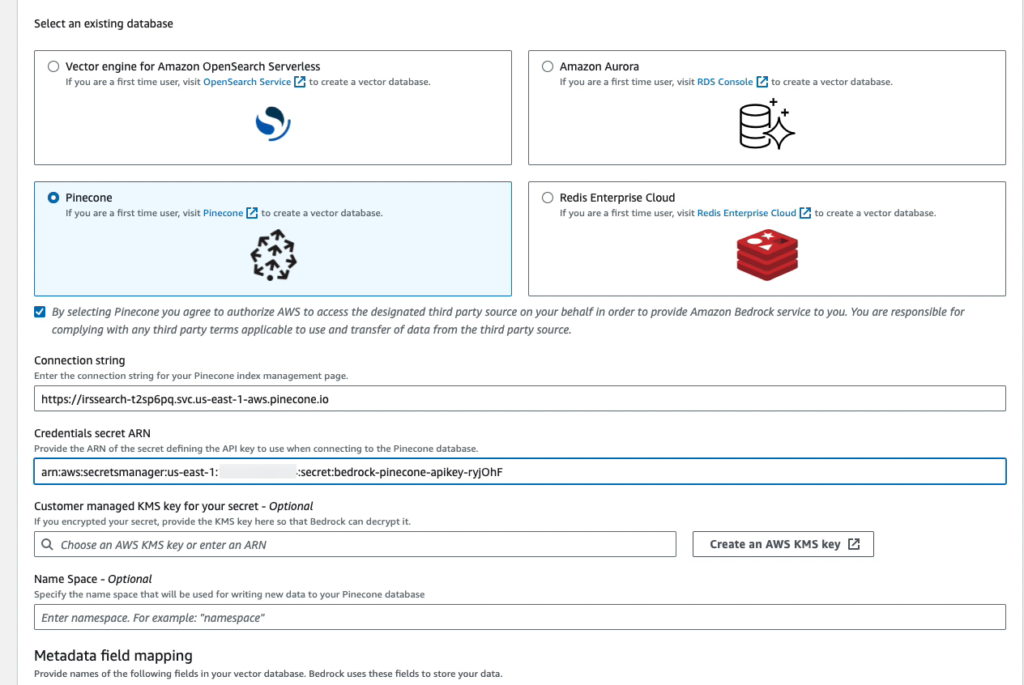Click Create an AWS KMS key button
Image resolution: width=1024 pixels, height=685 pixels.
(783, 545)
